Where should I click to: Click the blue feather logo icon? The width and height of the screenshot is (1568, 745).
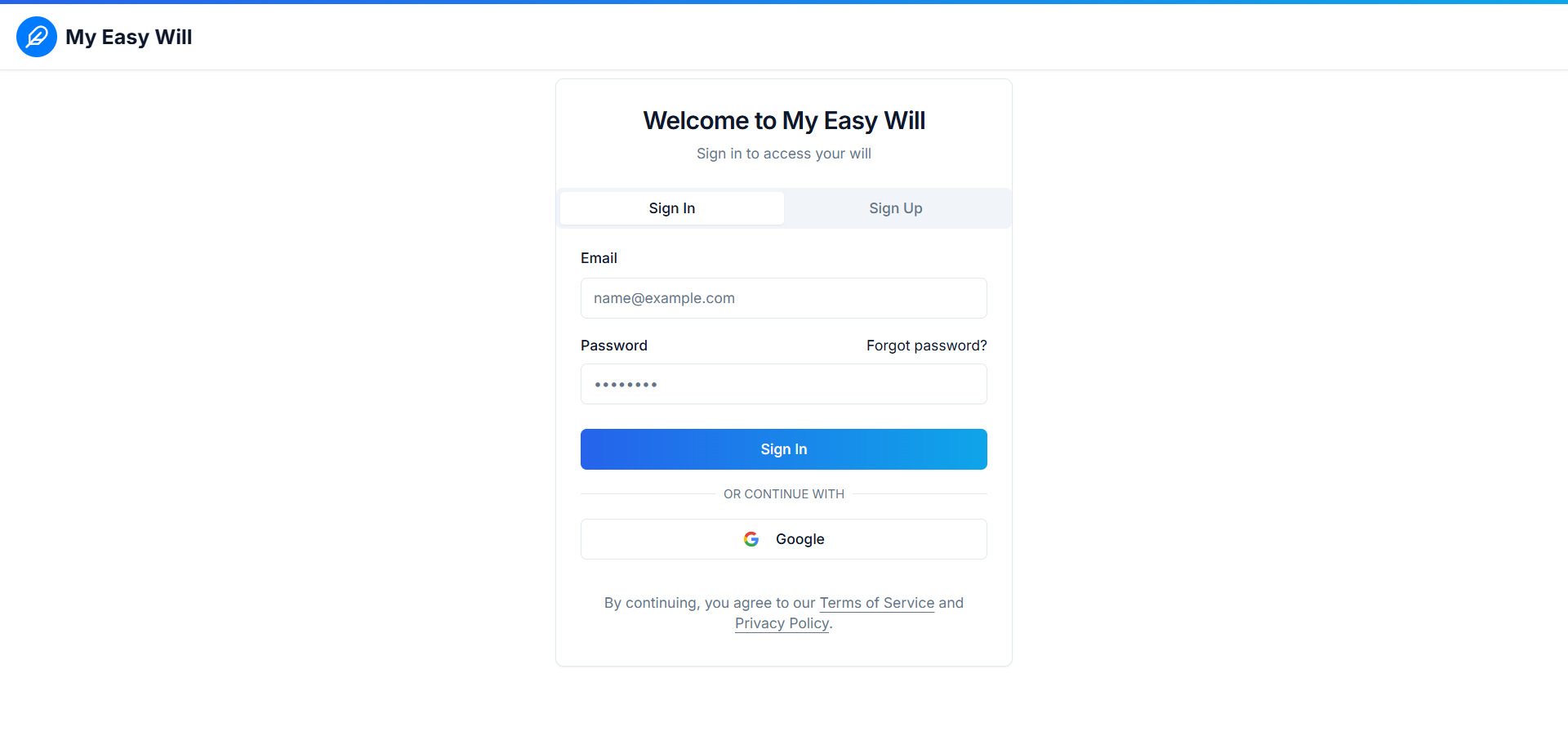(x=37, y=37)
